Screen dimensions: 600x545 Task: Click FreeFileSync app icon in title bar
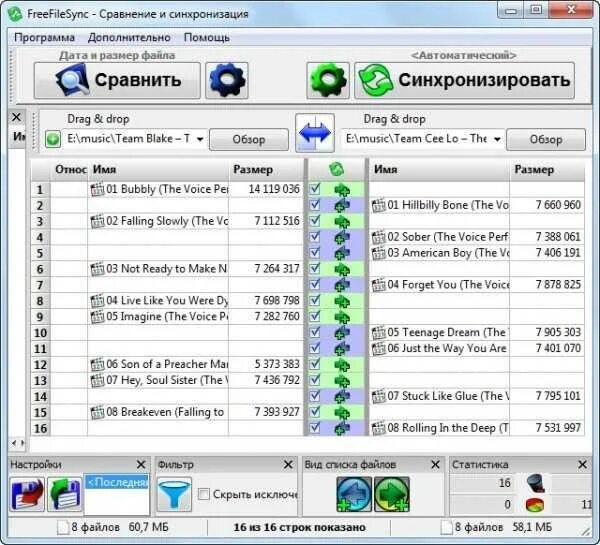[15, 14]
